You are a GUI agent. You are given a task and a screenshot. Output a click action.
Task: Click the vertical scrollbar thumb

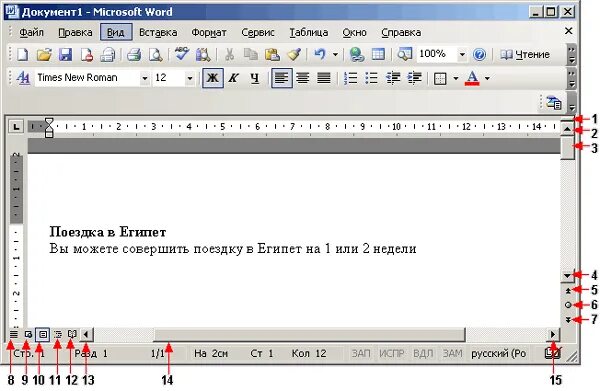coord(568,148)
